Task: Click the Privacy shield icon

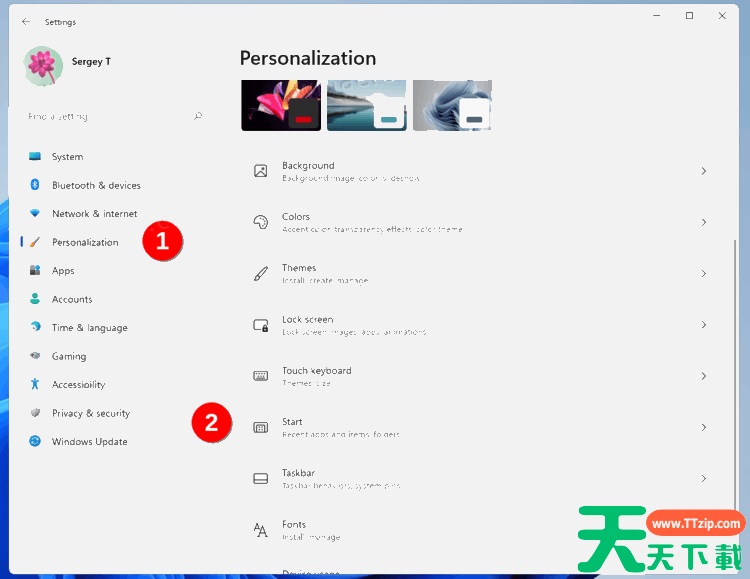Action: (35, 412)
